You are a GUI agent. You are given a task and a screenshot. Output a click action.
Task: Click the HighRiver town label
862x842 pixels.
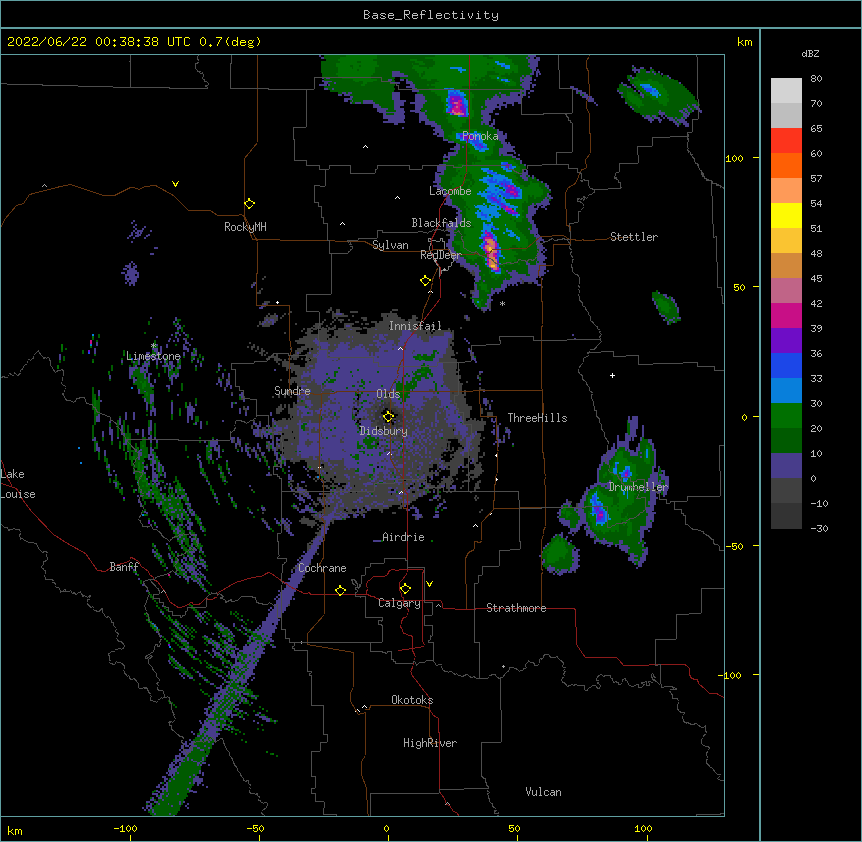430,743
